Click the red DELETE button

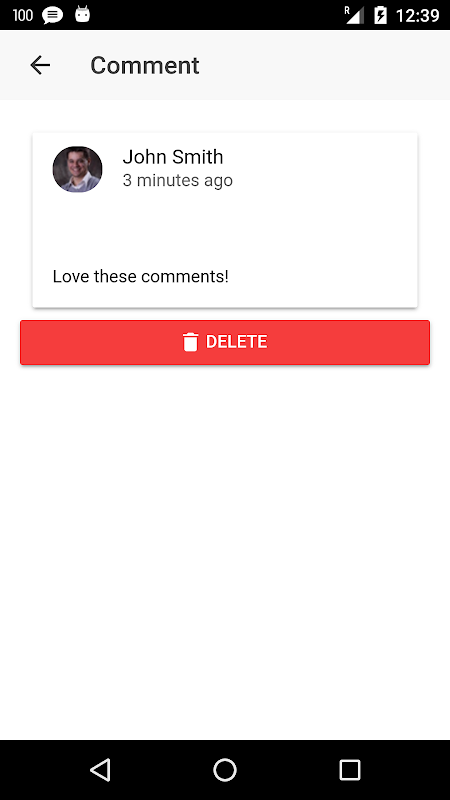pyautogui.click(x=225, y=342)
